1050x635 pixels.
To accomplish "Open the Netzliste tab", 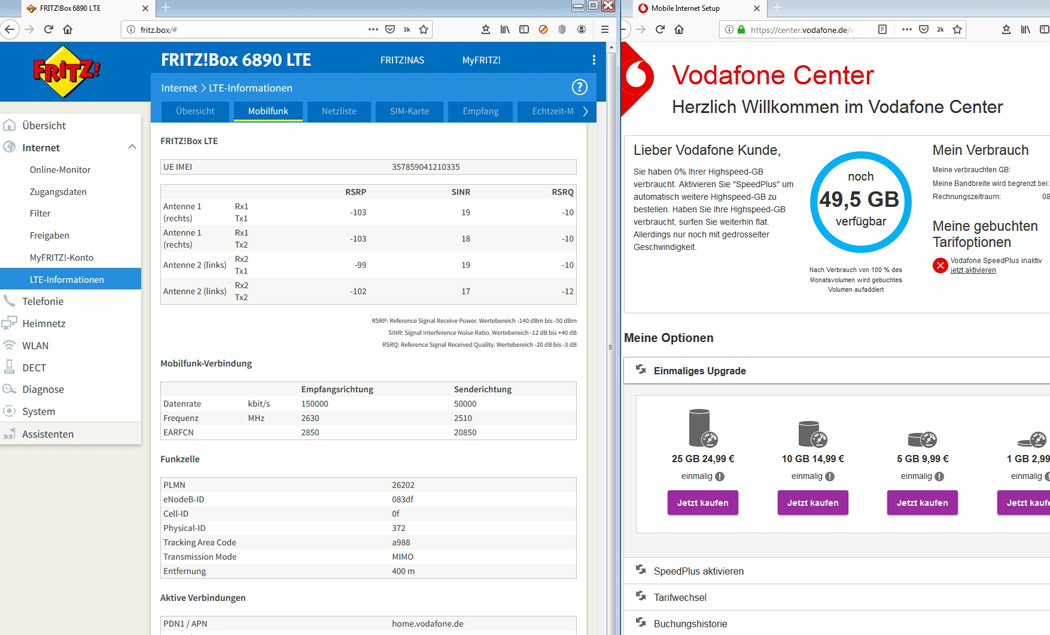I will coord(339,111).
